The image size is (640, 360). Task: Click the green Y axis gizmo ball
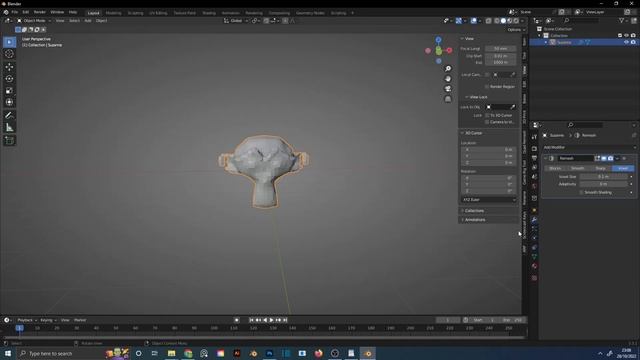[438, 51]
